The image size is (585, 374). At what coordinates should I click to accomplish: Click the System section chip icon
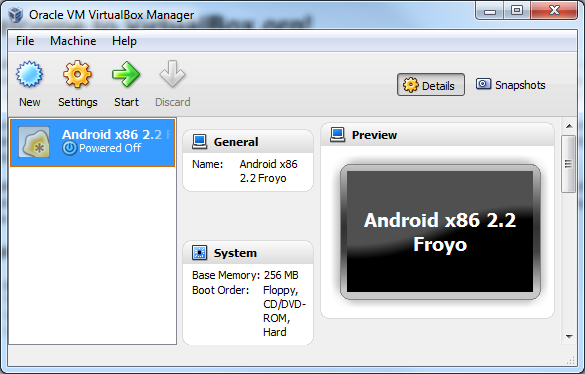click(x=199, y=253)
